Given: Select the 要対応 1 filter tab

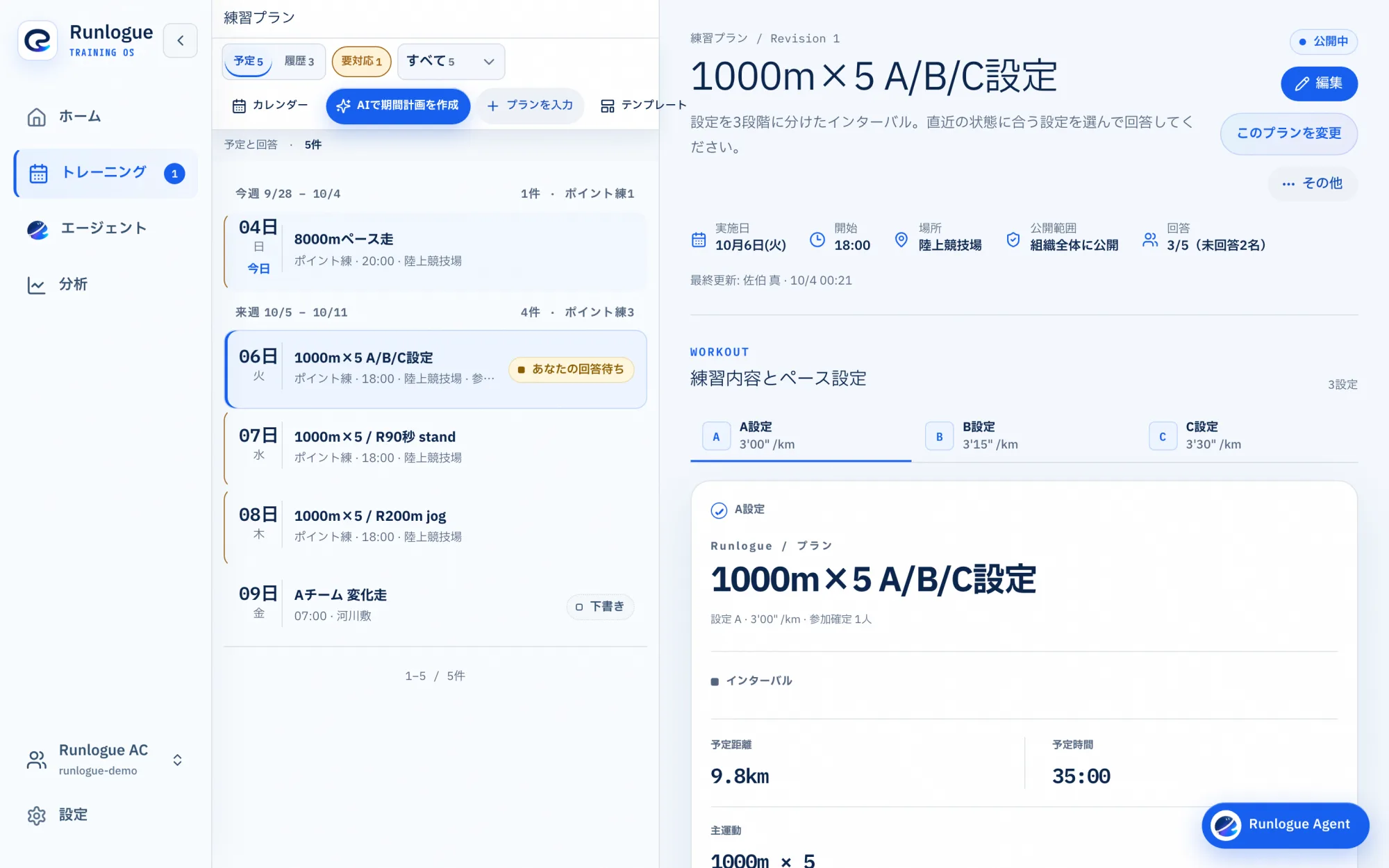Looking at the screenshot, I should (x=362, y=62).
